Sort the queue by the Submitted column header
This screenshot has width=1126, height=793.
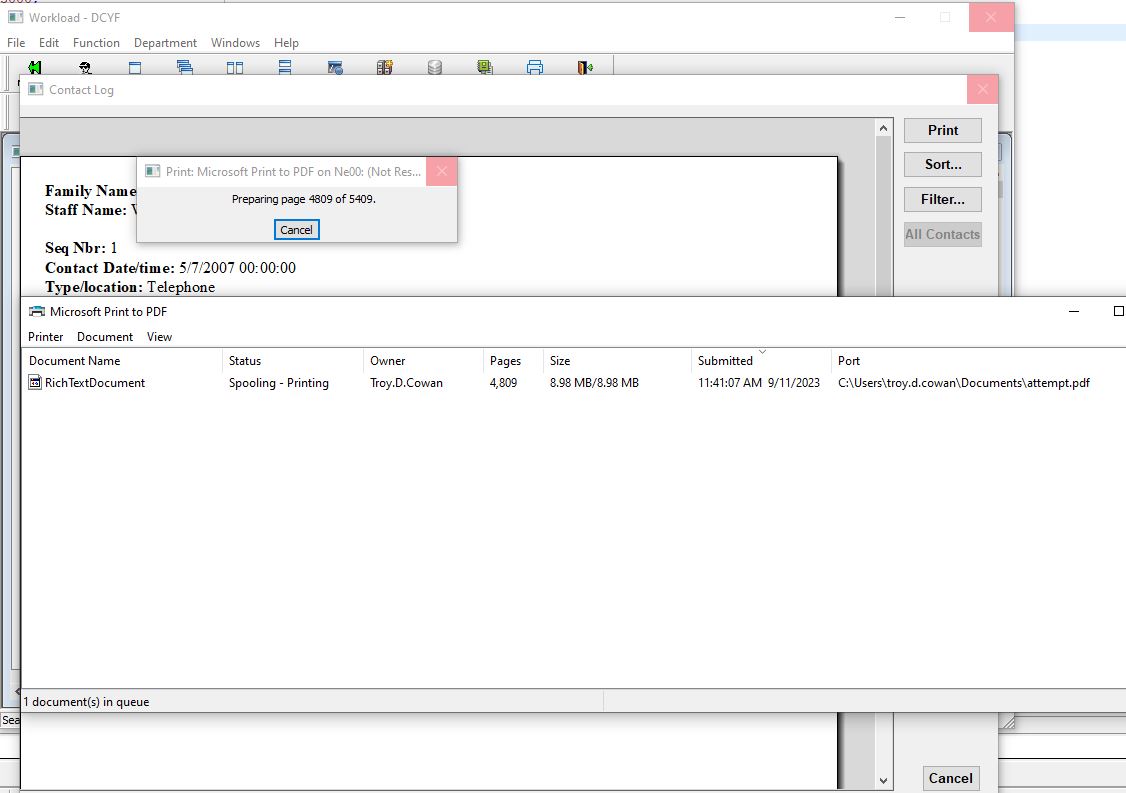click(725, 361)
